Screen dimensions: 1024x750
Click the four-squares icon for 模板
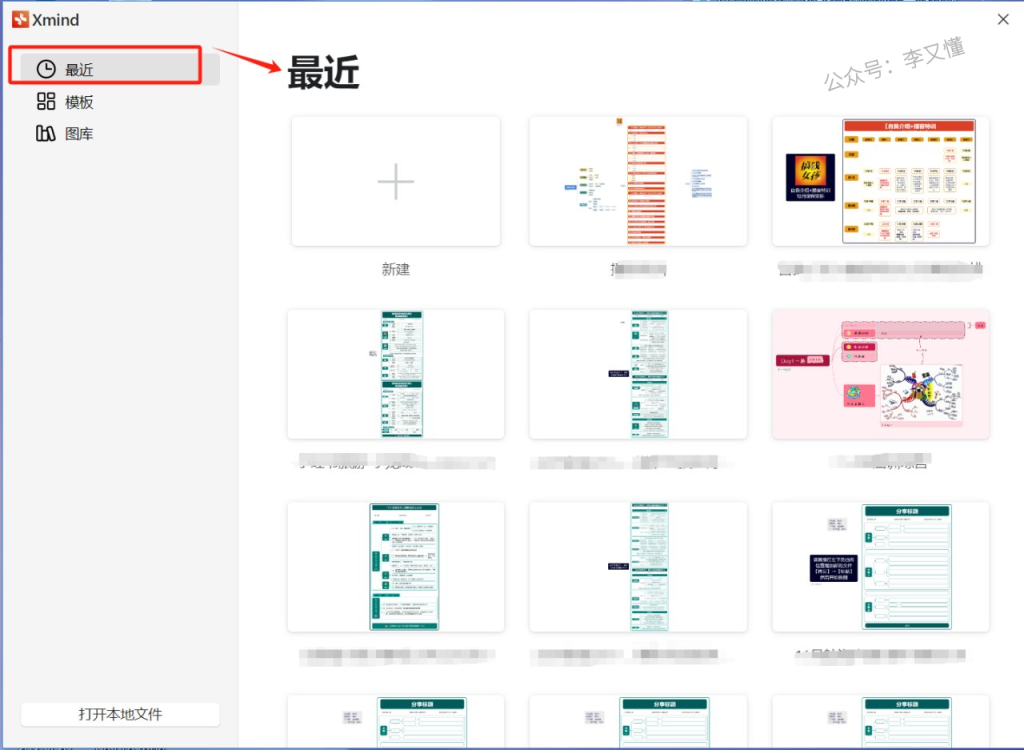coord(46,101)
